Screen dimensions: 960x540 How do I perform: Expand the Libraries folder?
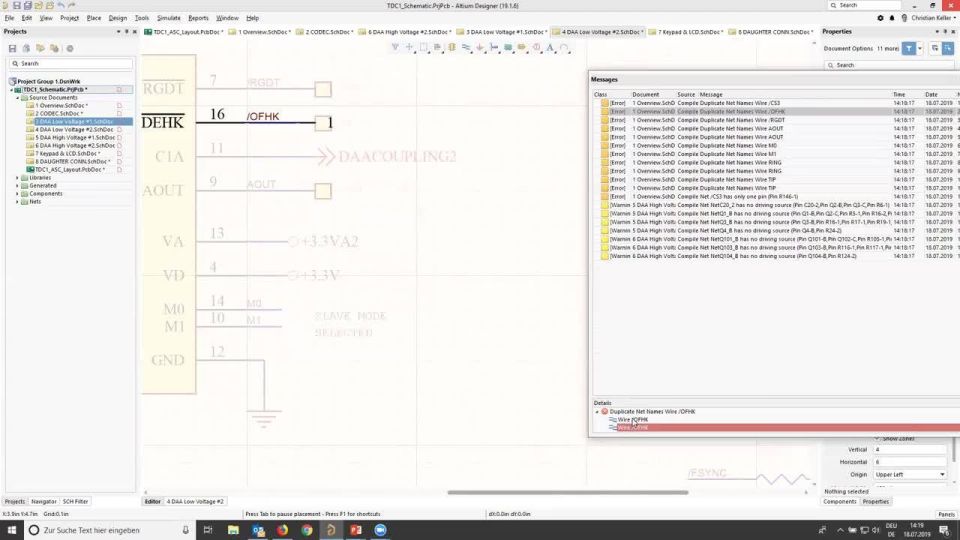[x=17, y=178]
